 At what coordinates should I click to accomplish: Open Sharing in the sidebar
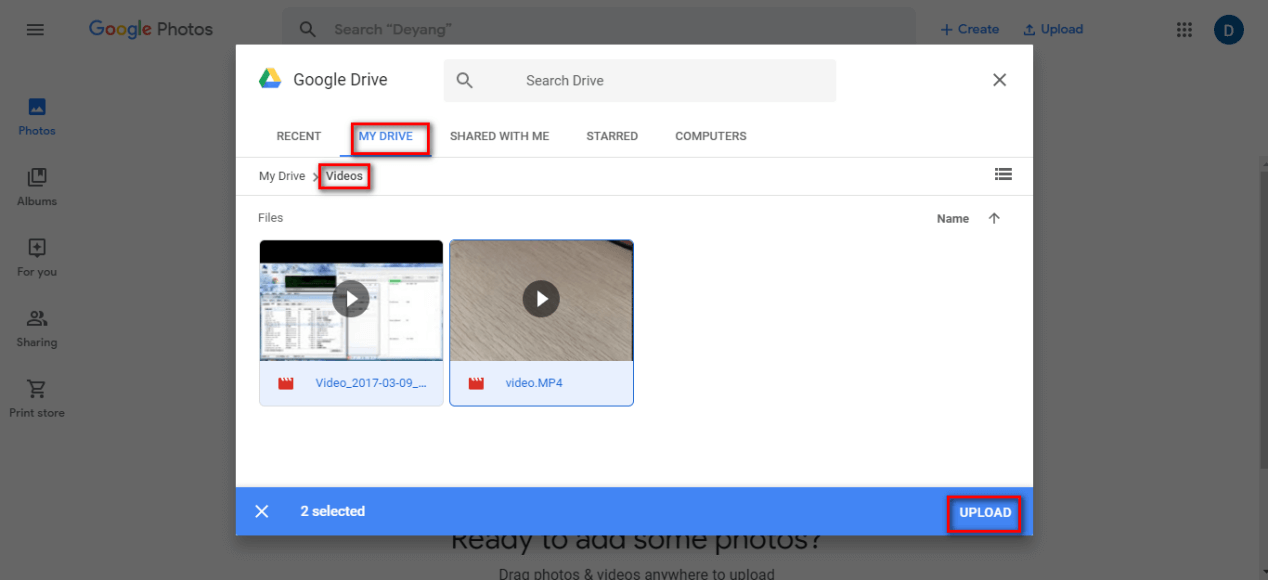(x=37, y=328)
